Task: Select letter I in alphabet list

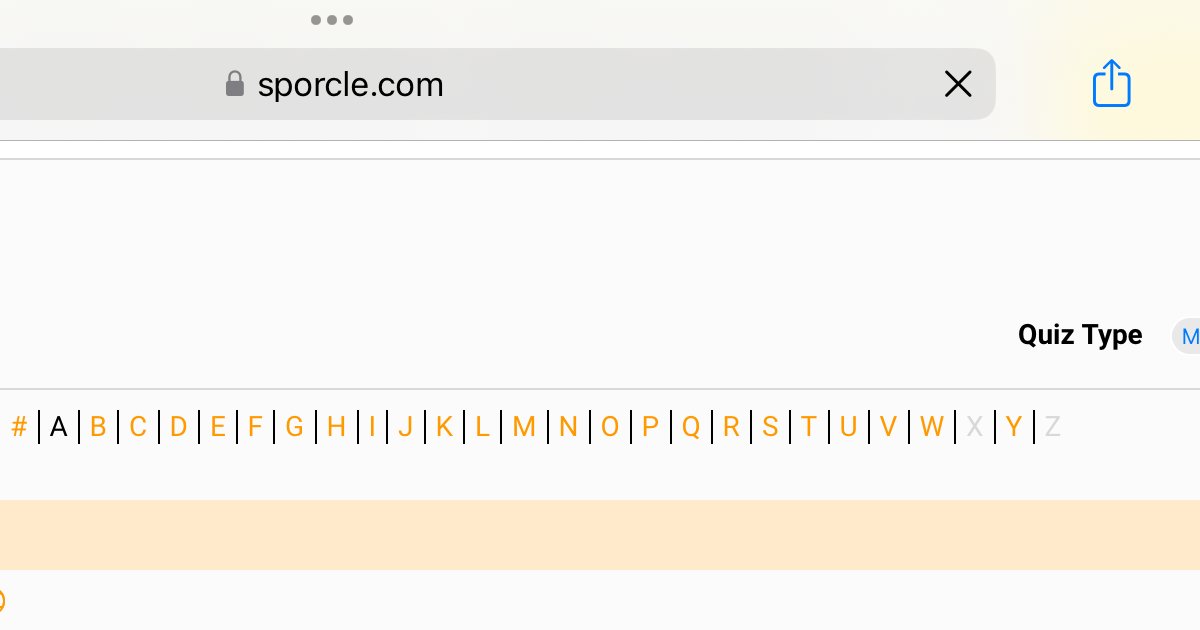Action: click(x=372, y=427)
